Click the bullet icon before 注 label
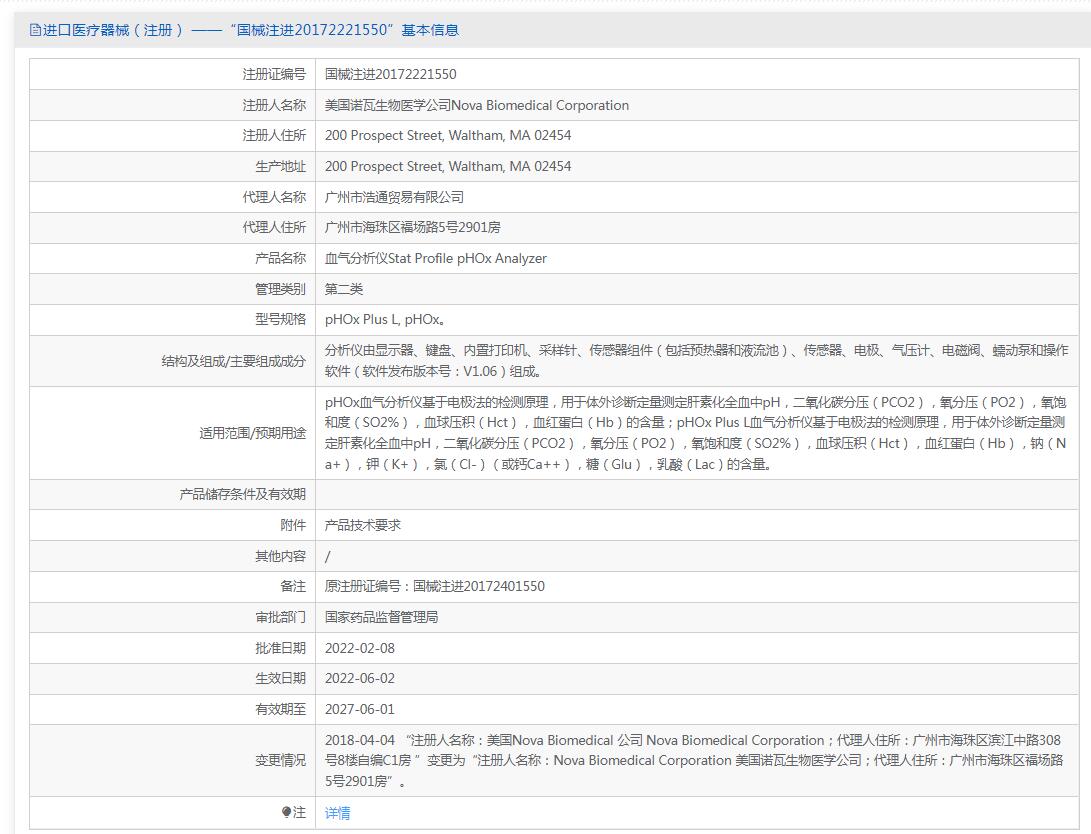 tap(286, 812)
